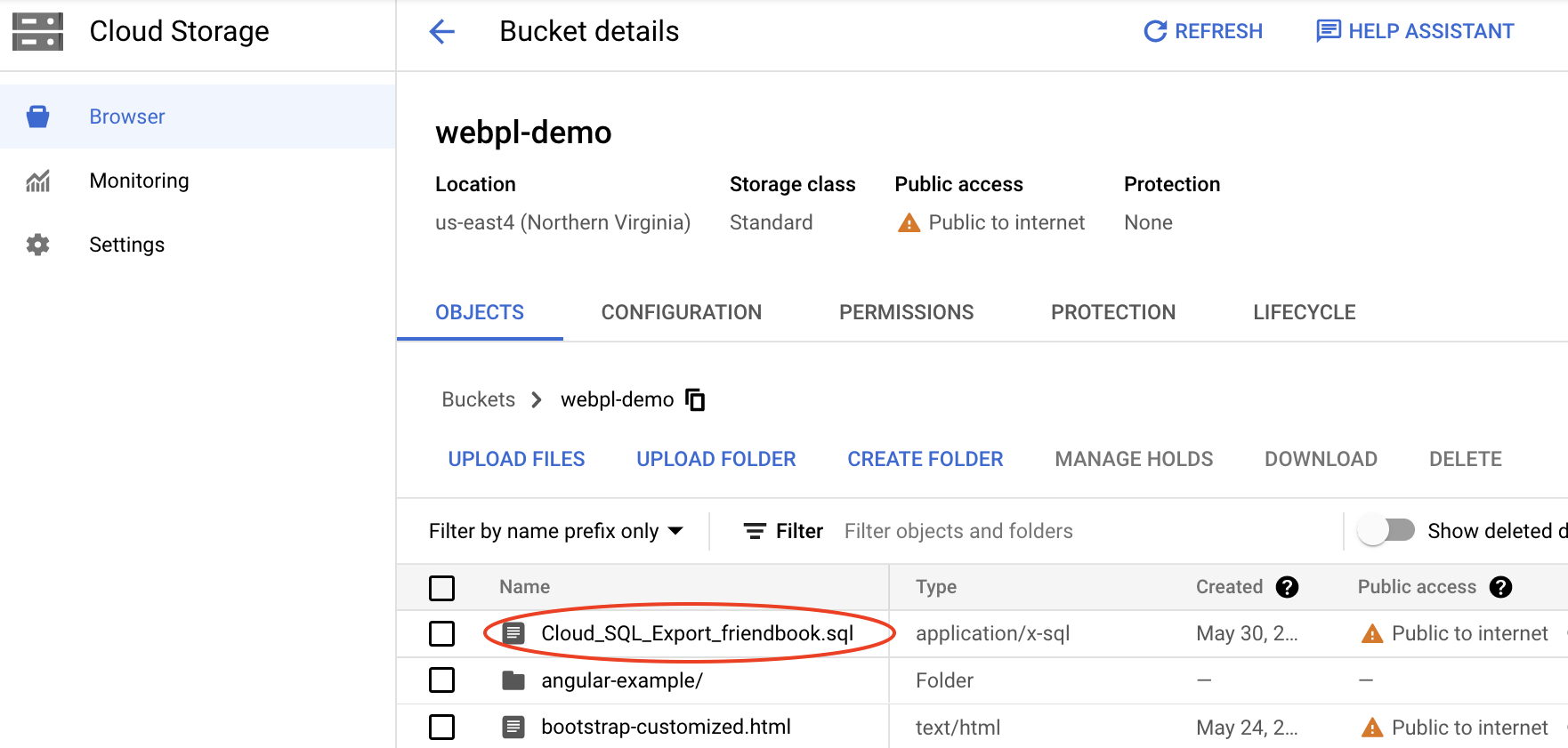The image size is (1568, 748).
Task: Click the Monitoring chart icon
Action: [x=37, y=181]
